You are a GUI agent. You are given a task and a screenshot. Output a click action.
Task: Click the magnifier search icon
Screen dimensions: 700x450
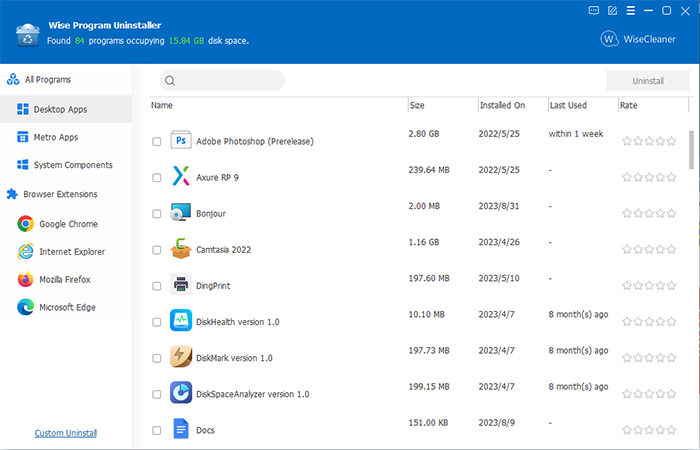pyautogui.click(x=171, y=81)
